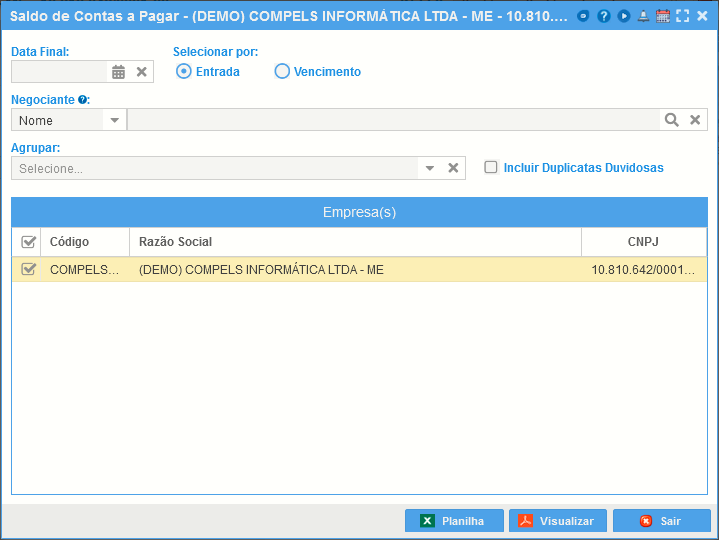
Task: Sort by the Razão Social column header
Action: tap(355, 242)
